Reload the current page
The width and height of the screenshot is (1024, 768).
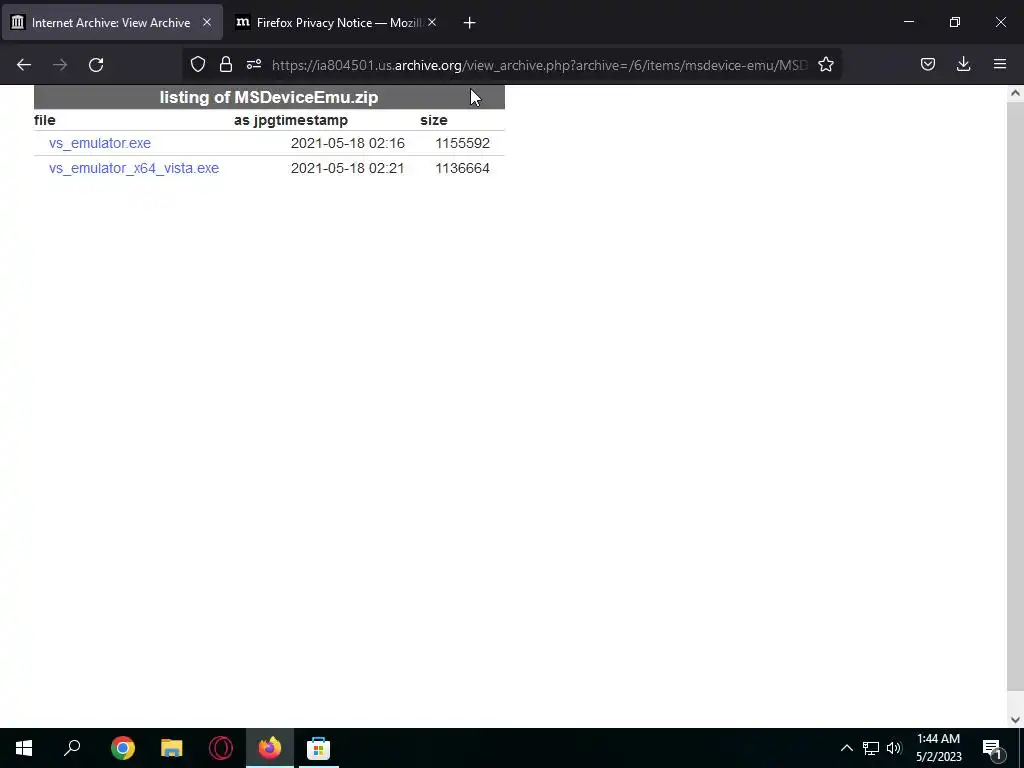[x=96, y=65]
